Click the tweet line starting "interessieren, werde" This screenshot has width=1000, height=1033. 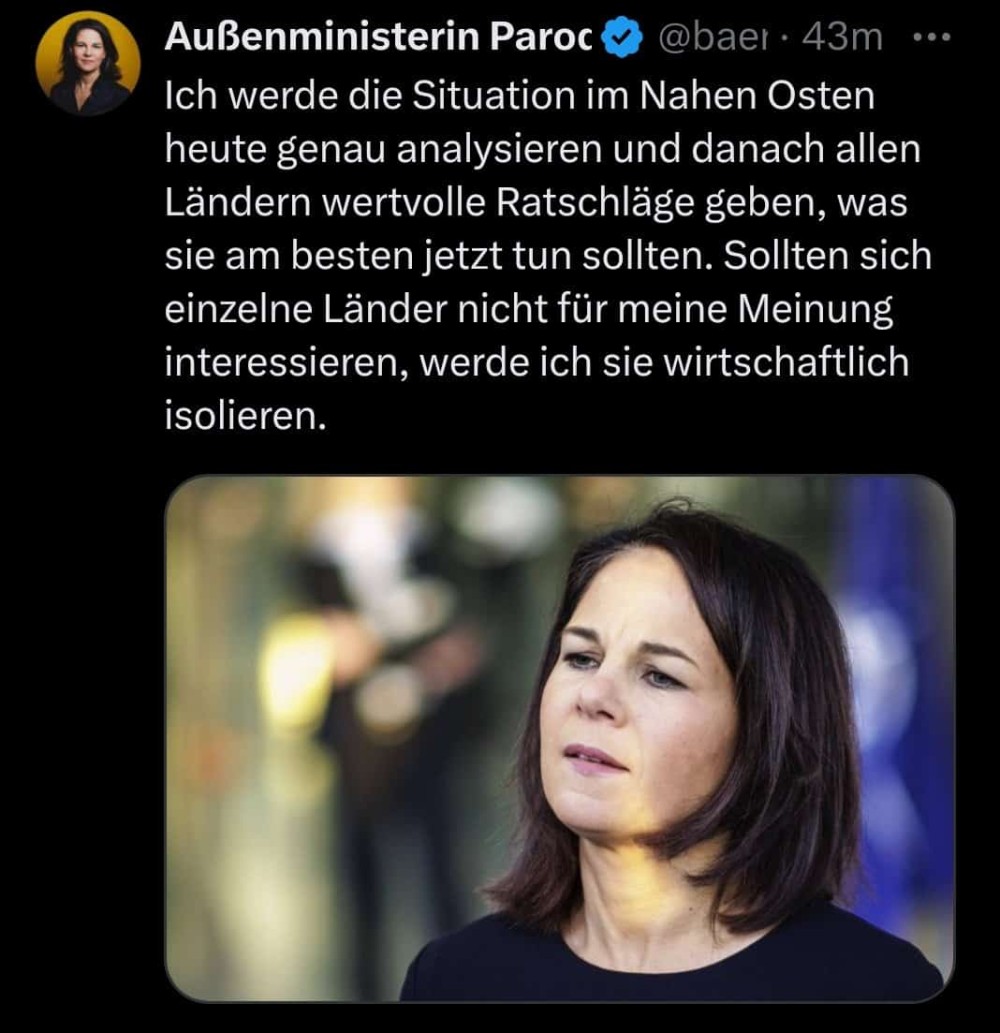click(536, 362)
